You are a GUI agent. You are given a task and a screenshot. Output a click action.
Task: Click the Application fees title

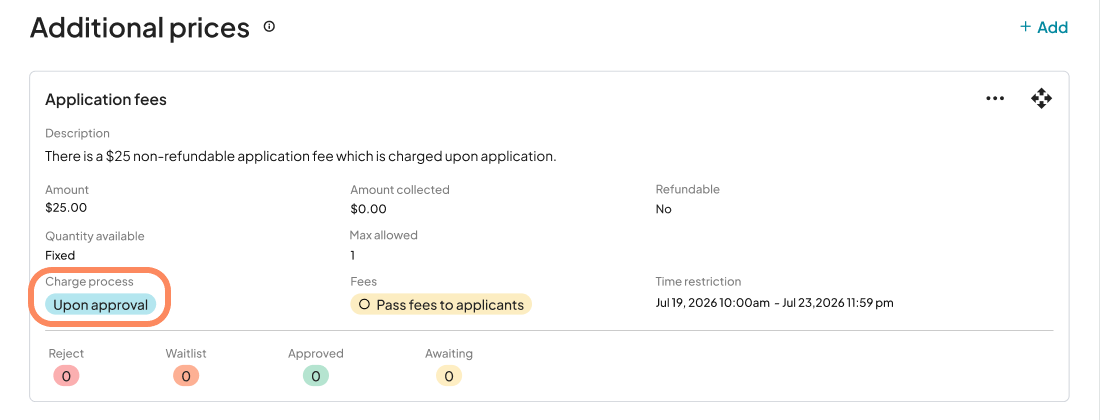(x=106, y=99)
